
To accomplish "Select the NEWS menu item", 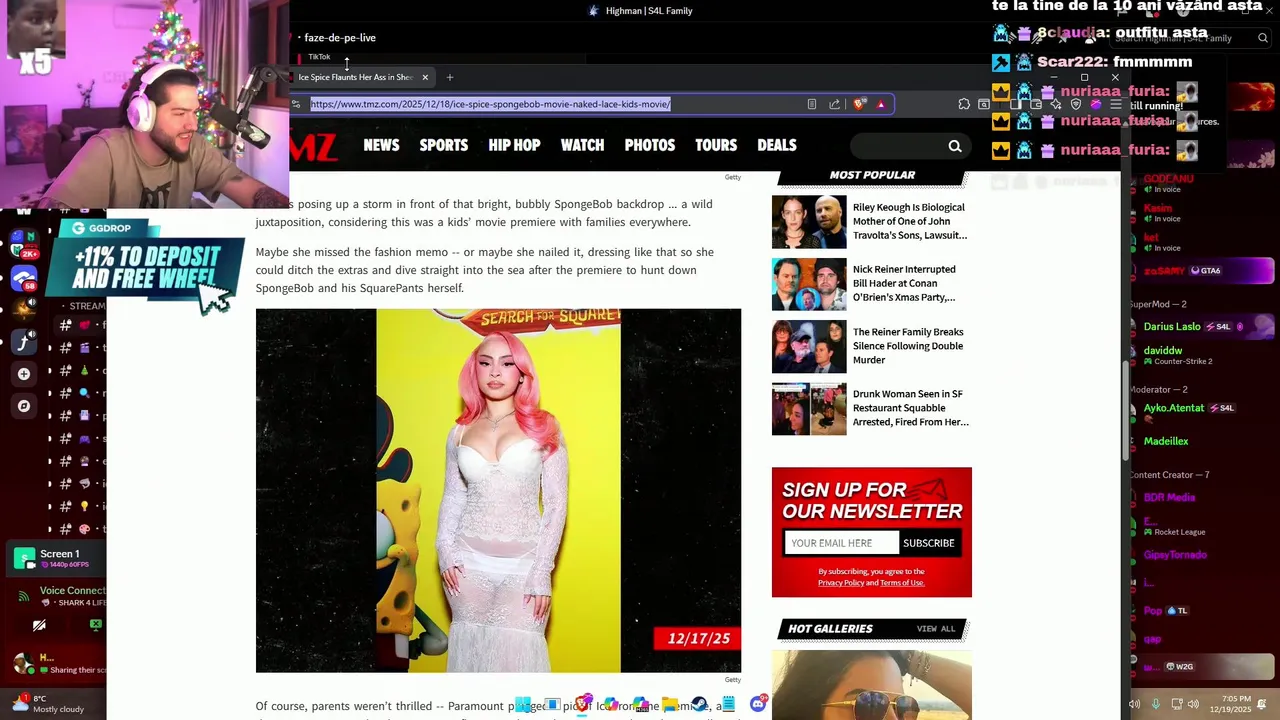I will (381, 145).
